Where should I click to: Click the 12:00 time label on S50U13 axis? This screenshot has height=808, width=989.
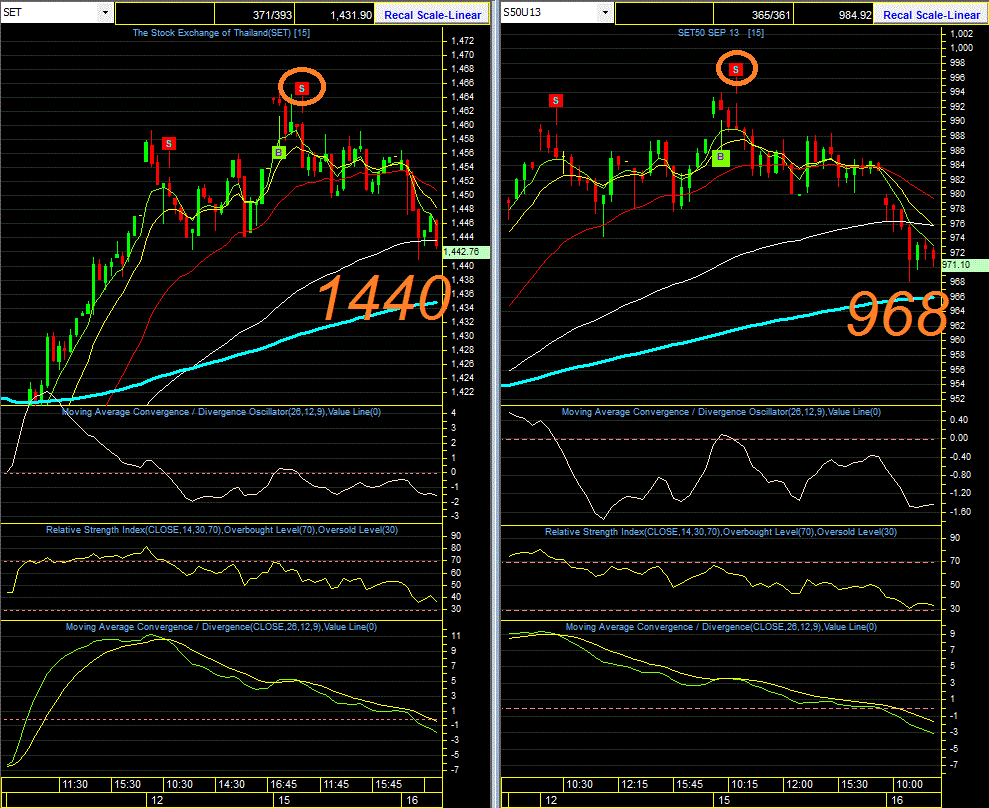[799, 784]
